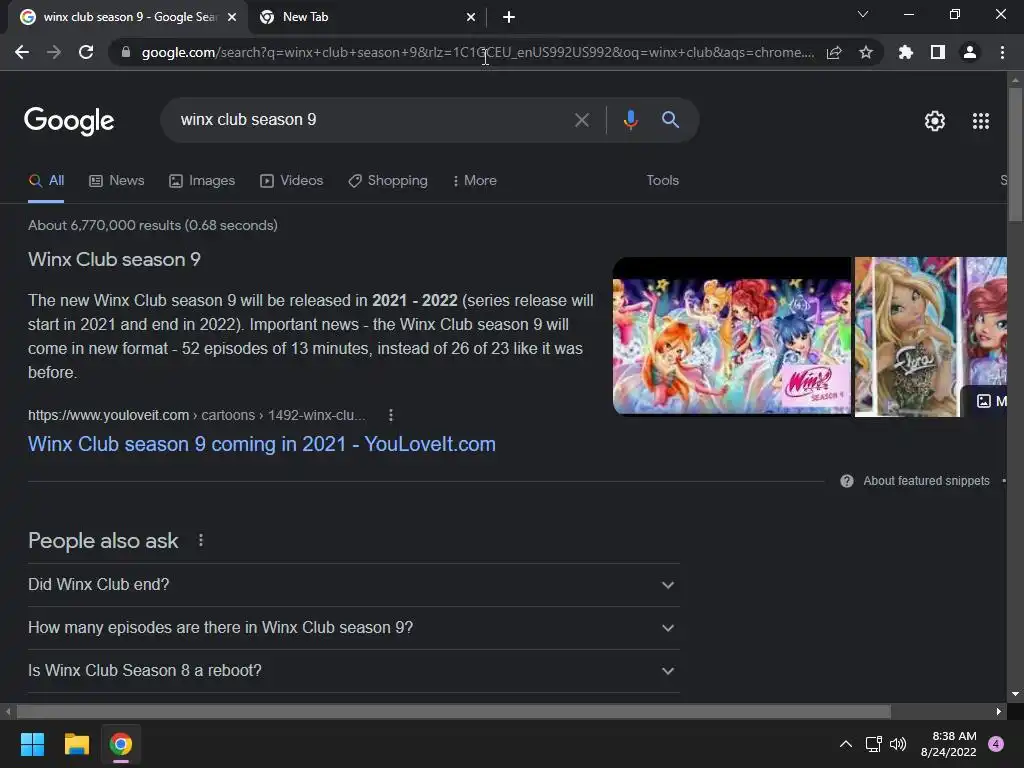Show hidden system tray icons
The width and height of the screenshot is (1024, 768).
point(846,744)
